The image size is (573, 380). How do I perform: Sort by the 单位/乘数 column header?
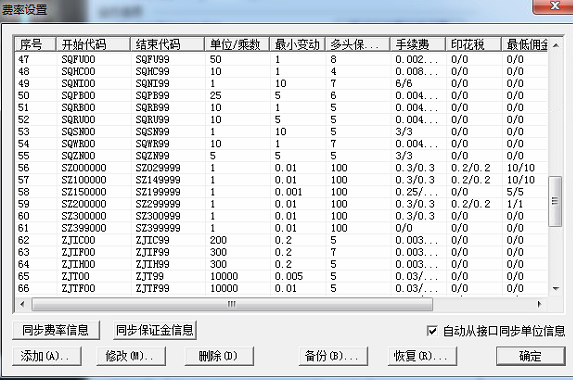click(x=237, y=45)
